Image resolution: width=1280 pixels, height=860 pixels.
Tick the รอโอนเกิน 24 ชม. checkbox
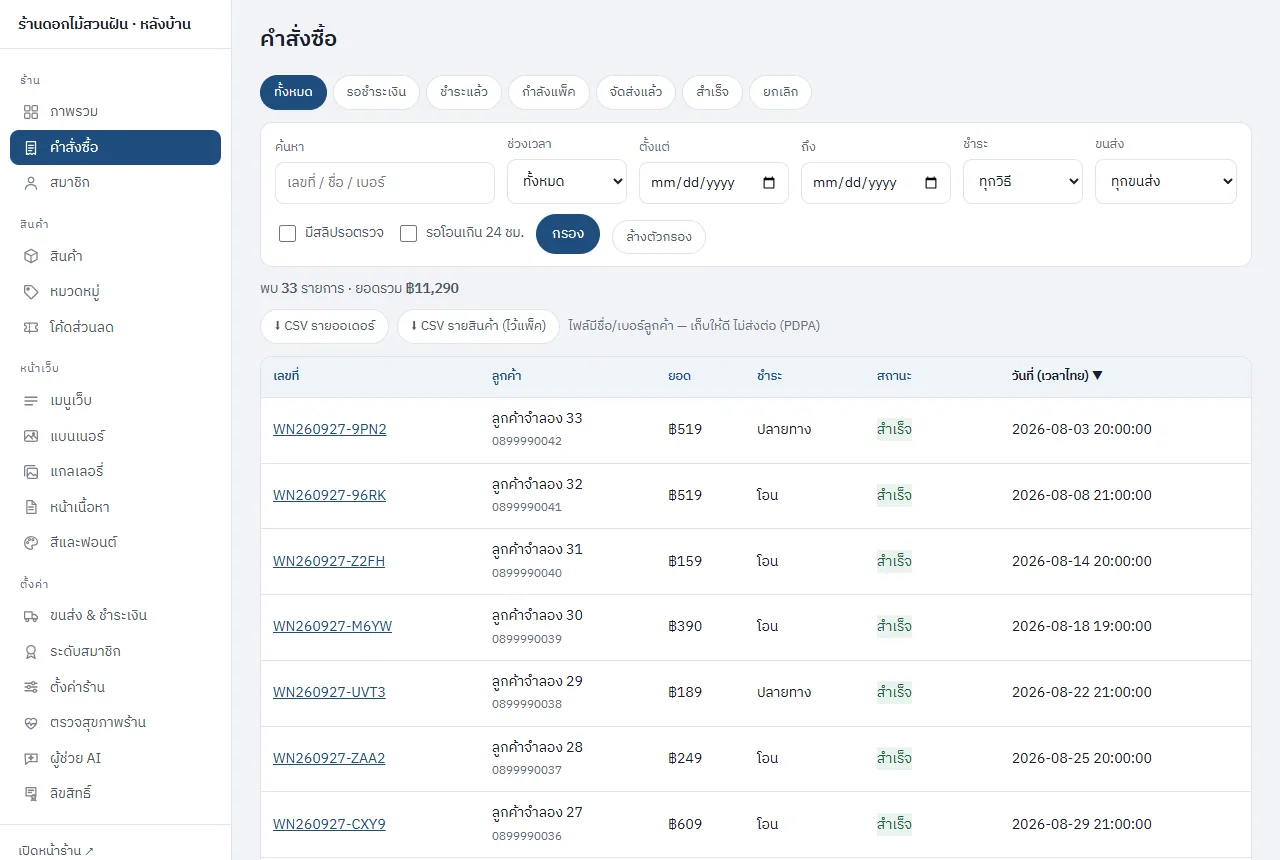[408, 234]
